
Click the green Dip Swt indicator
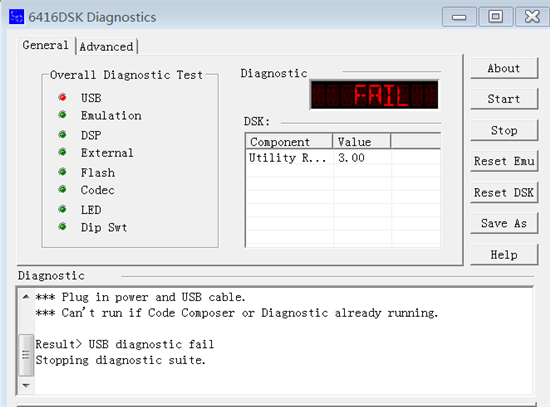tap(62, 227)
